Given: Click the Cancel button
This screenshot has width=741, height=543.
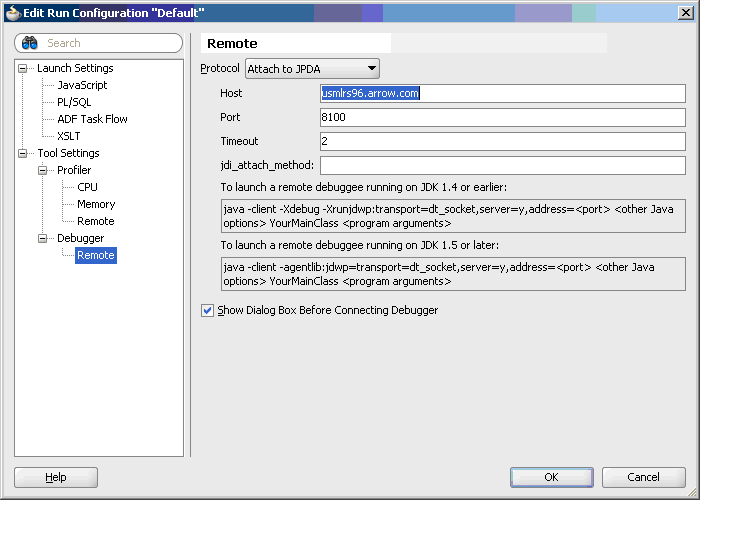Looking at the screenshot, I should pyautogui.click(x=644, y=477).
